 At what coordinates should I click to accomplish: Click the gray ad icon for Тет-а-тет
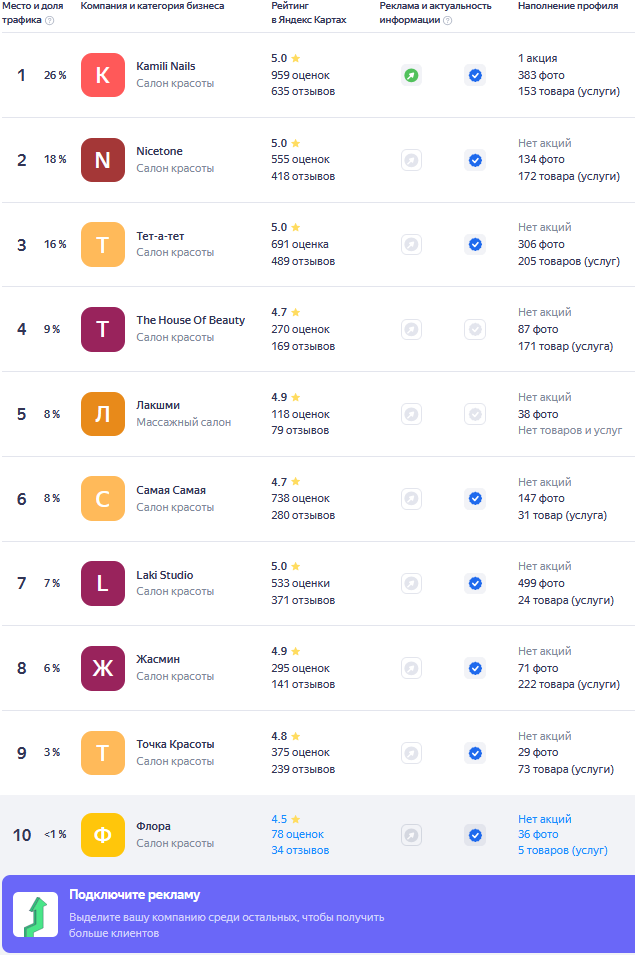click(412, 245)
